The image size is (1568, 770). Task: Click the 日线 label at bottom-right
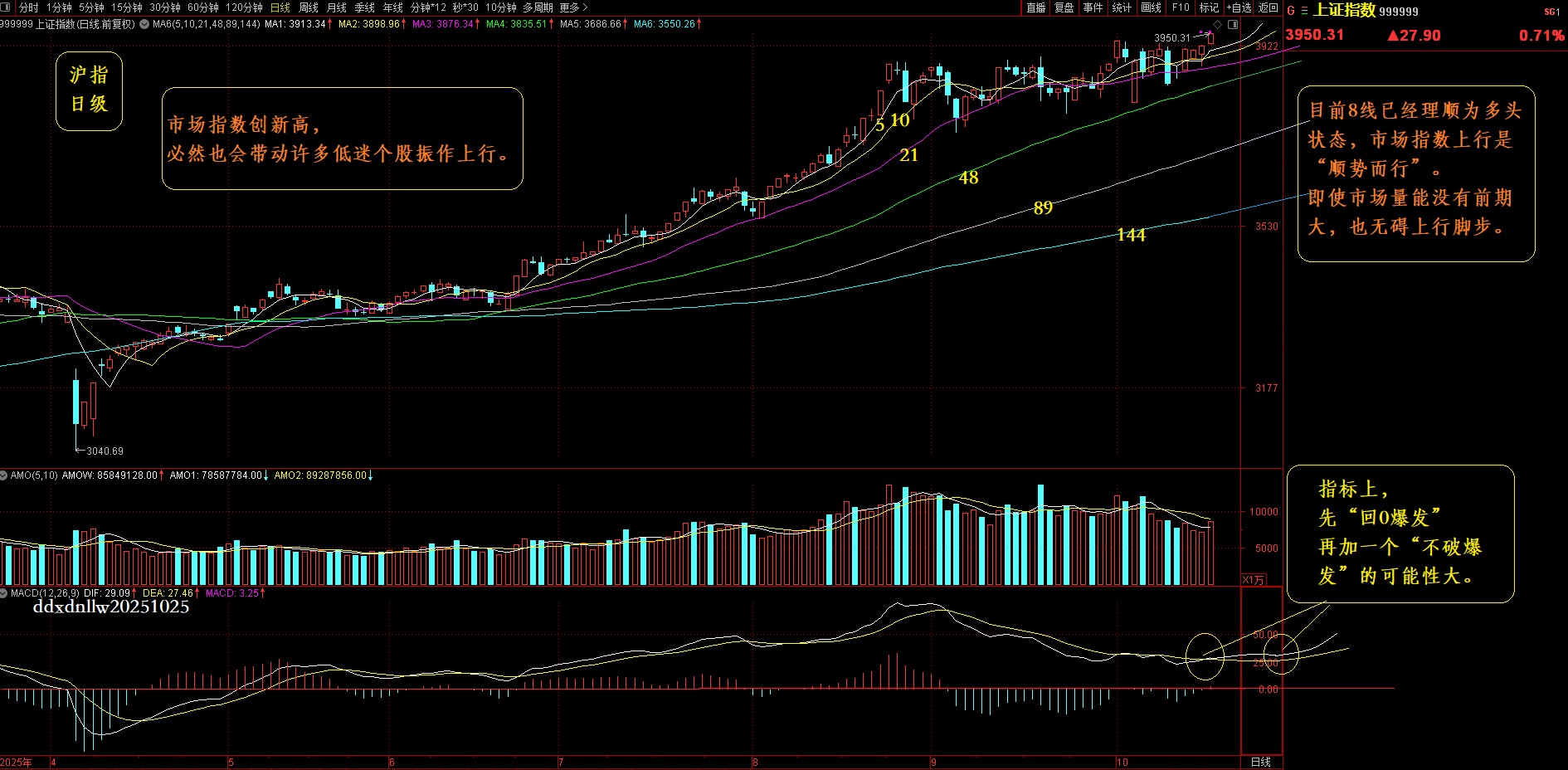pos(1260,762)
